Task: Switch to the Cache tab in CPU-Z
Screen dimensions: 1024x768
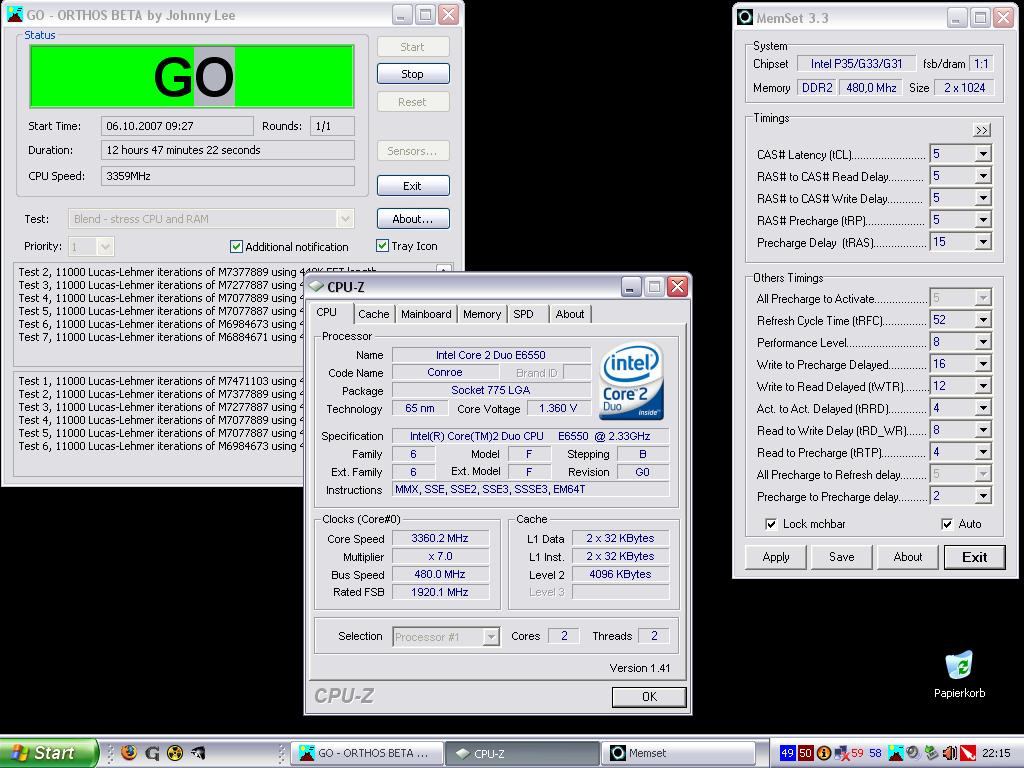Action: click(x=374, y=314)
